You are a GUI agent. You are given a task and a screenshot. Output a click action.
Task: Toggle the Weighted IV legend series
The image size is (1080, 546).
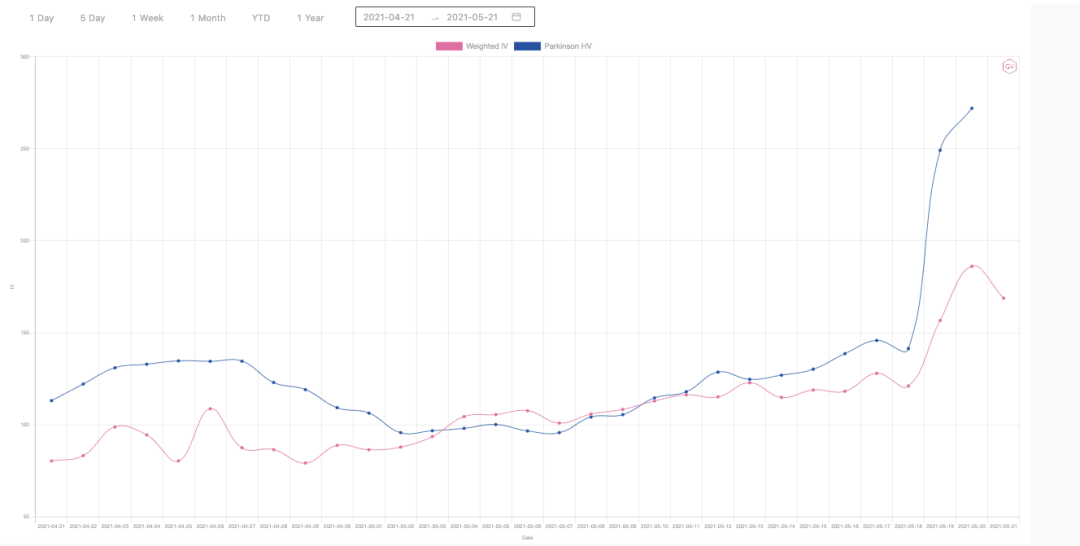coord(486,46)
